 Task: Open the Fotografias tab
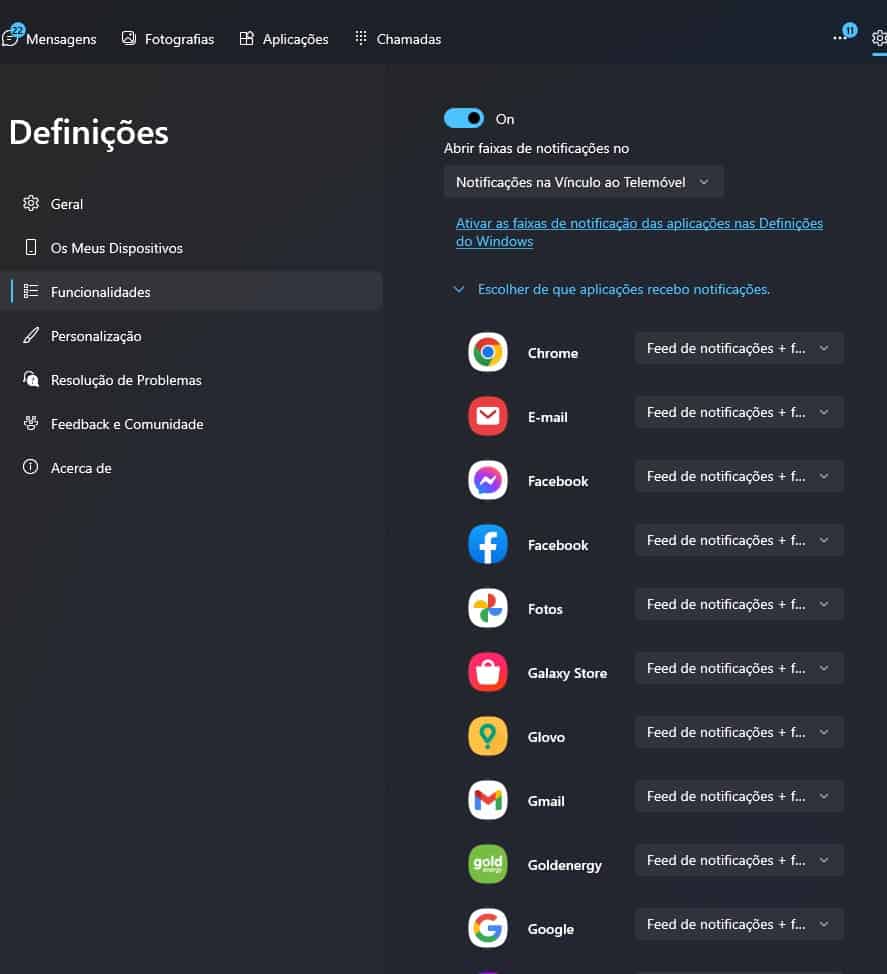pos(168,39)
